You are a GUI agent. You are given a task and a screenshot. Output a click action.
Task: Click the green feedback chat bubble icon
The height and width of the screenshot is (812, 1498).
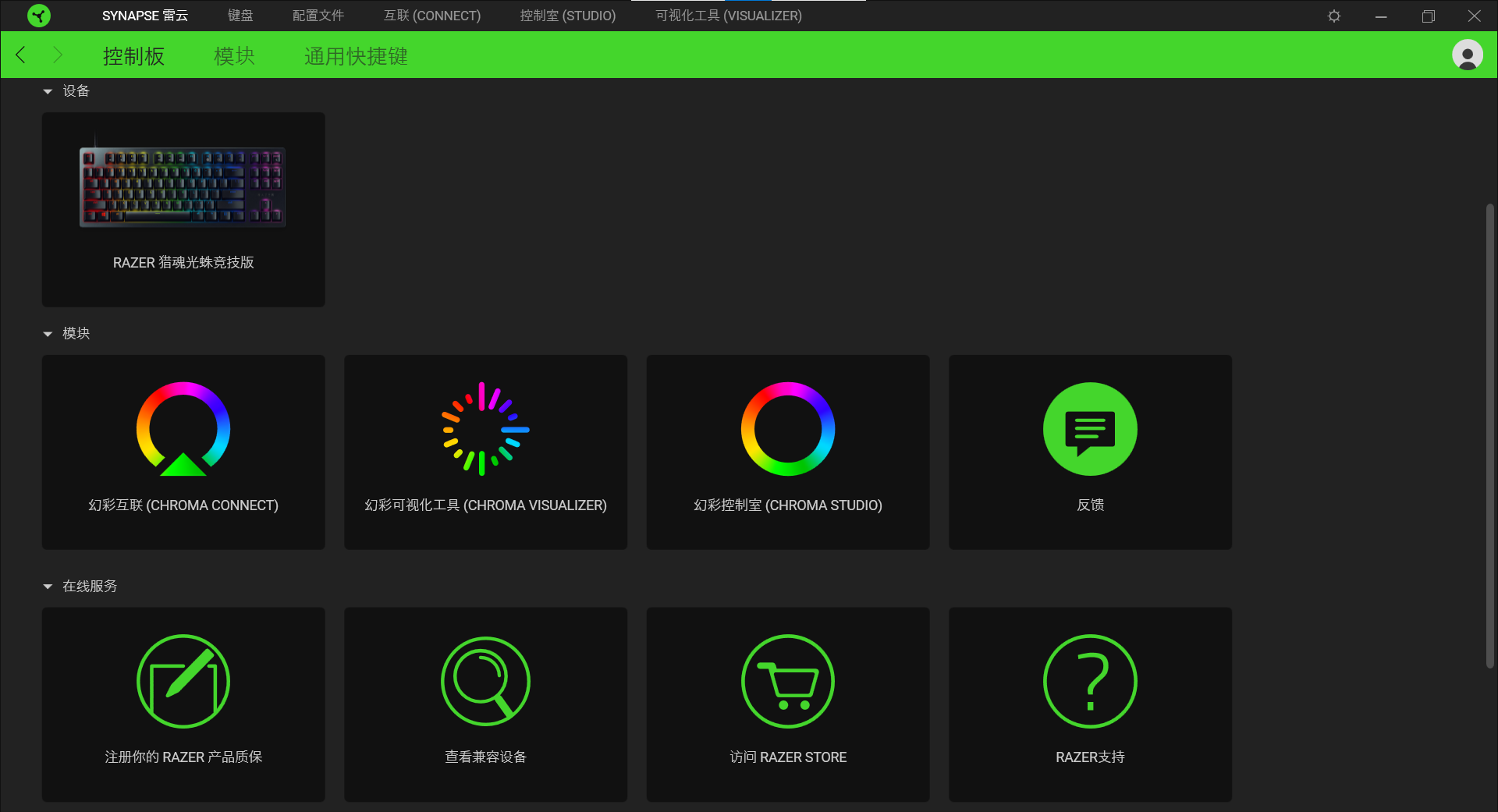click(x=1090, y=429)
